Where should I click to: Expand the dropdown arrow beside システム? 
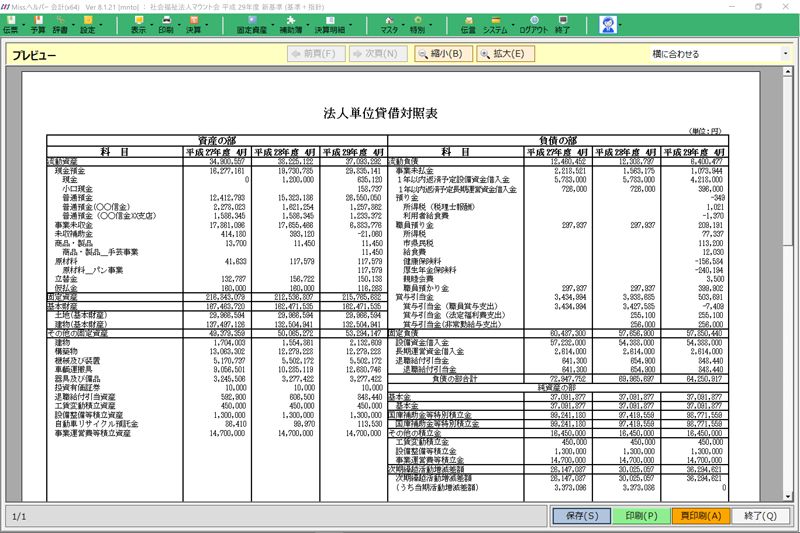click(513, 24)
